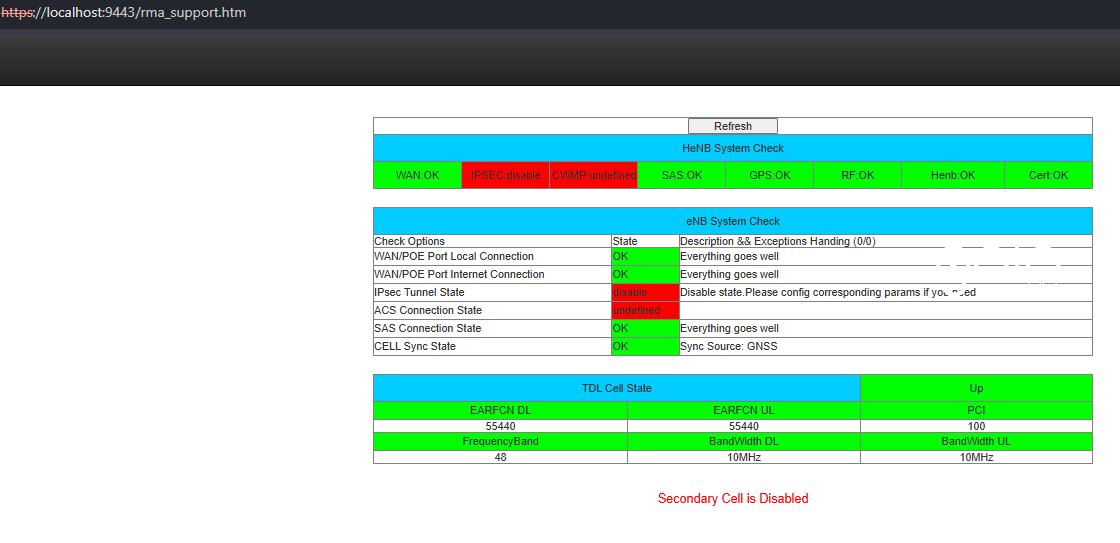This screenshot has width=1120, height=543.
Task: Select the Henb:OK status cell
Action: pos(952,175)
